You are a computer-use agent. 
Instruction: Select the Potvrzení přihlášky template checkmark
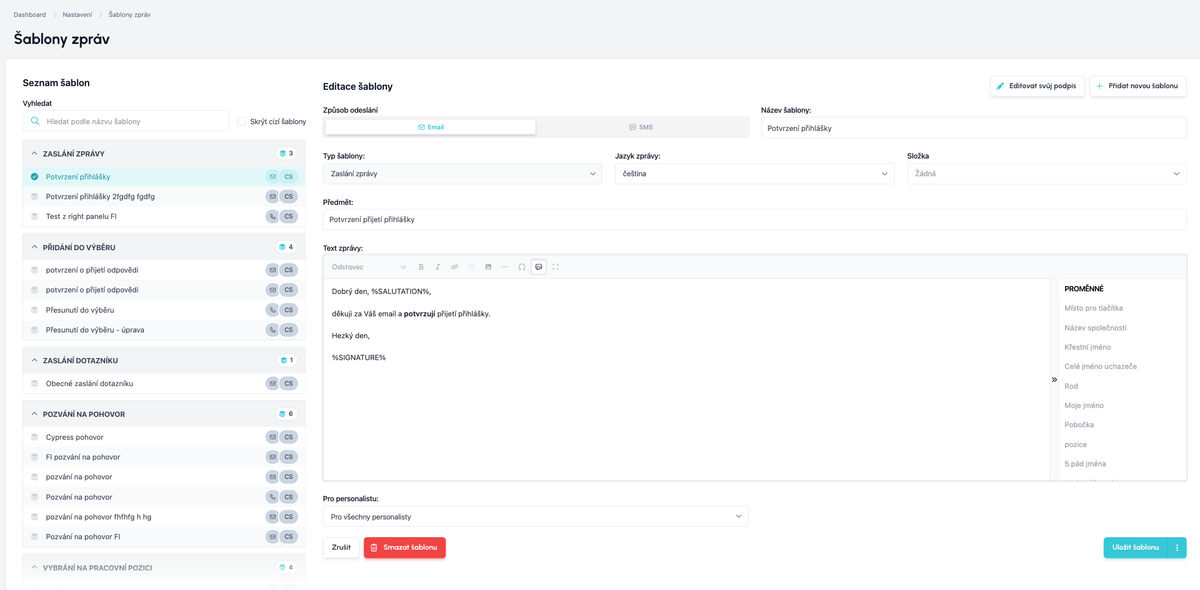[x=34, y=176]
